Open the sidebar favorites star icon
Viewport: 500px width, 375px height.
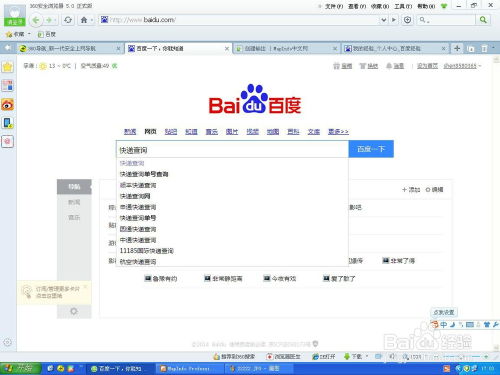[8, 67]
